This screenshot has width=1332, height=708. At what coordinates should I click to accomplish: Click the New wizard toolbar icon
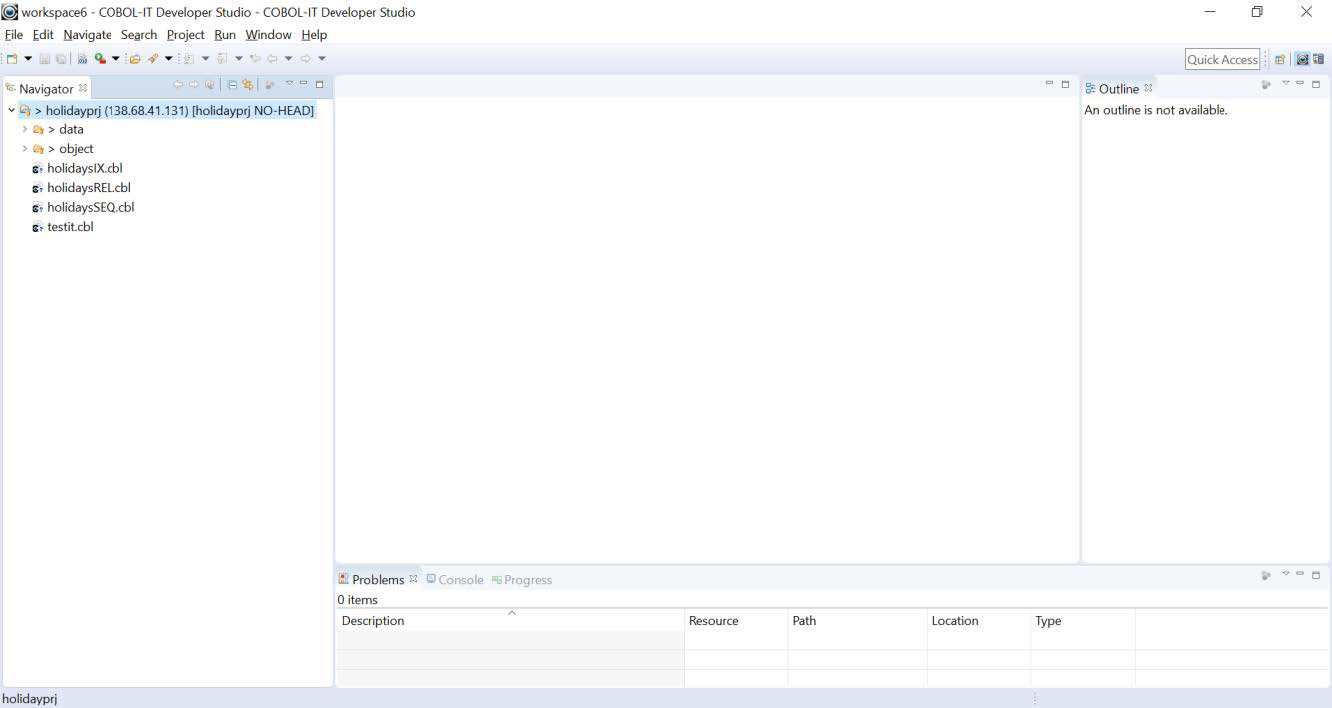point(12,59)
